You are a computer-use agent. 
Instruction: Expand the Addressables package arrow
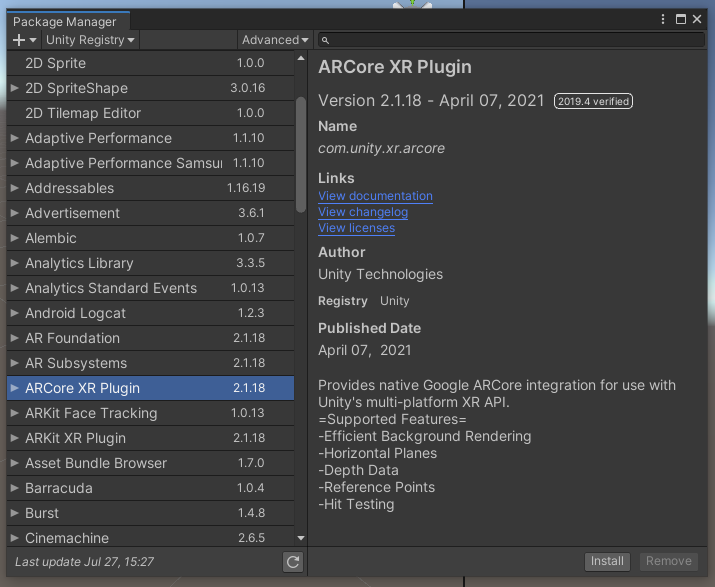pyautogui.click(x=15, y=188)
